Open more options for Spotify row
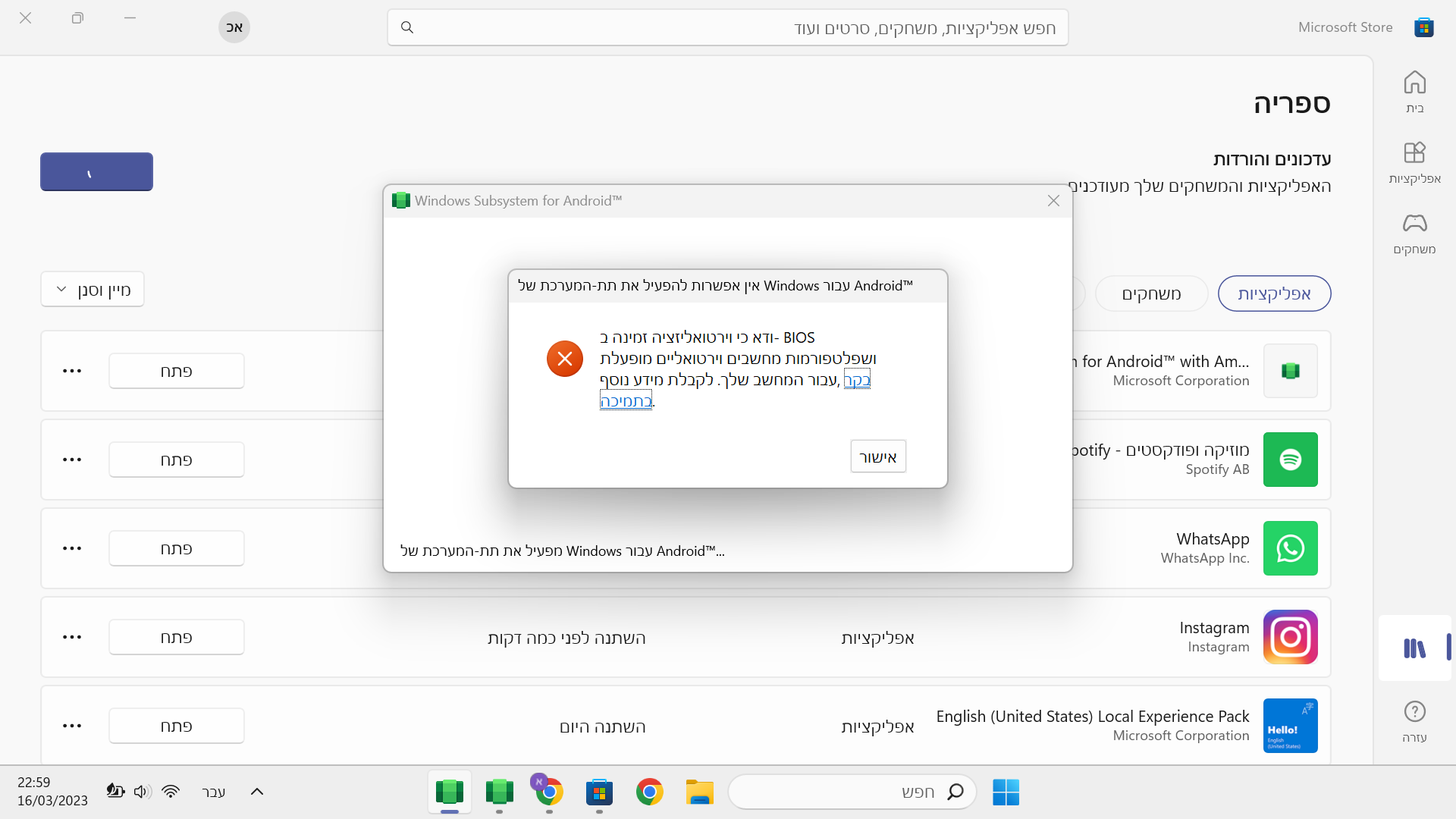1456x819 pixels. [72, 460]
